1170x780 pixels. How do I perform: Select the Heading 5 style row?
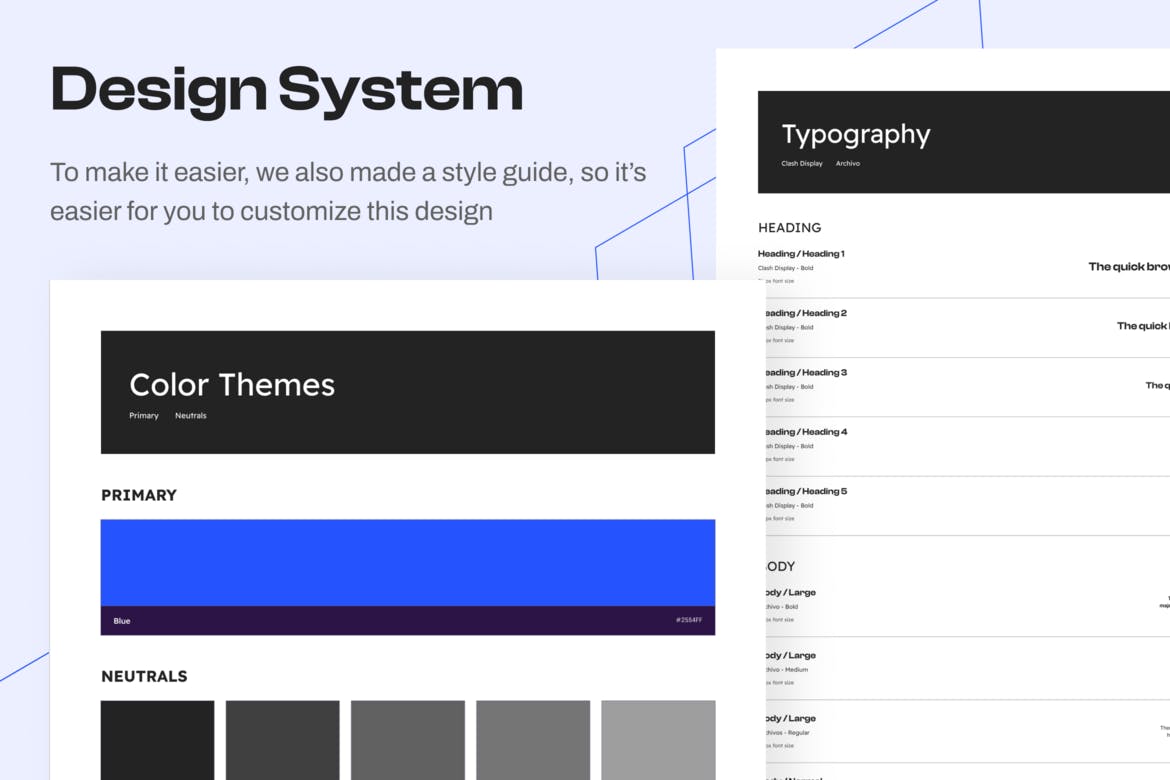(x=806, y=491)
